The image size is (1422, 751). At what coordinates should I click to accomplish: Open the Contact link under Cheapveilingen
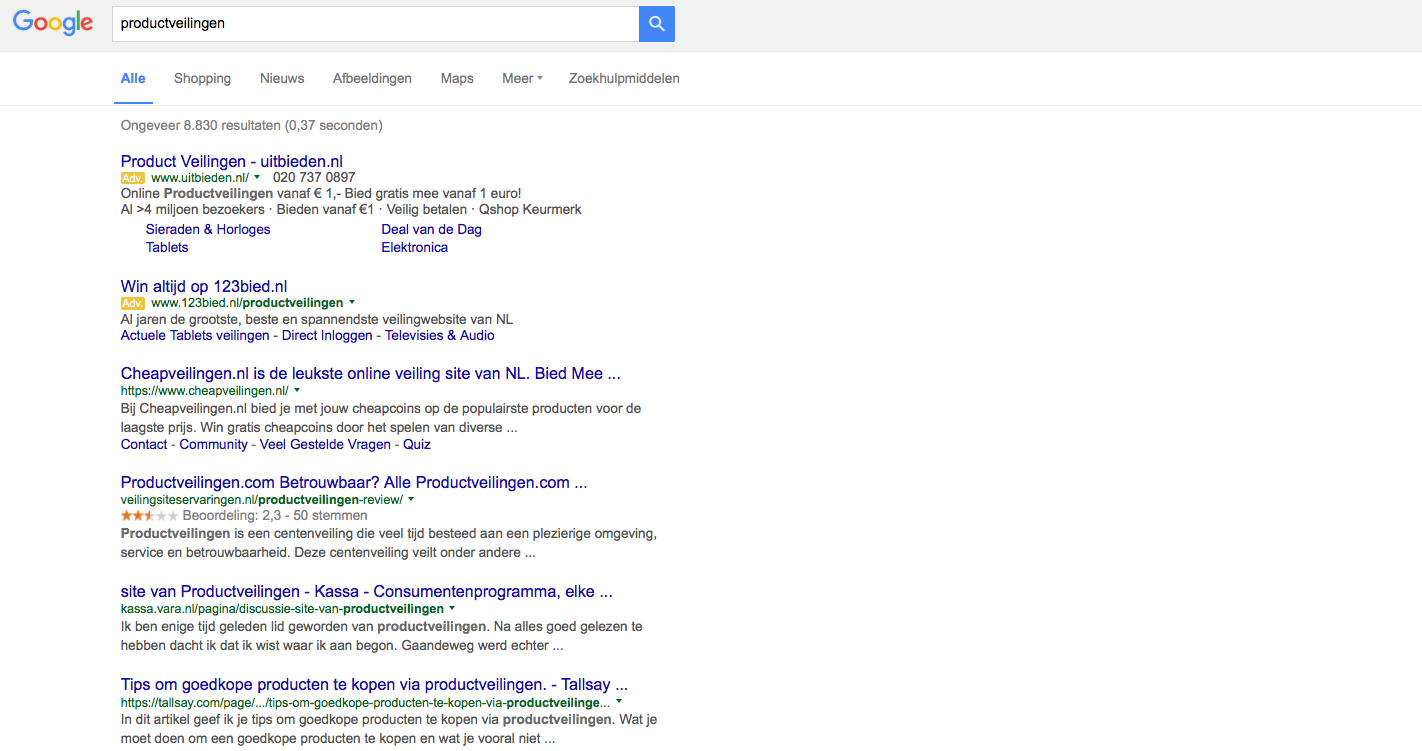(x=144, y=444)
